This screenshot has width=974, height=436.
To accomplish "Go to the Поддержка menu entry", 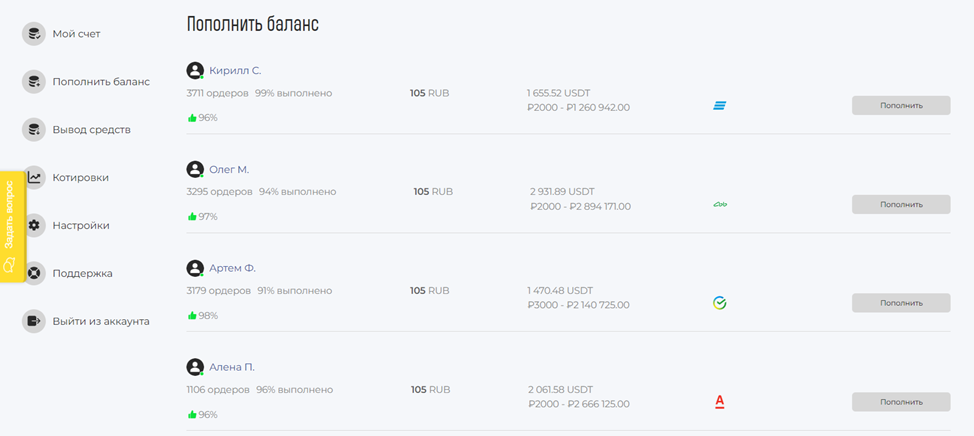I will point(83,273).
